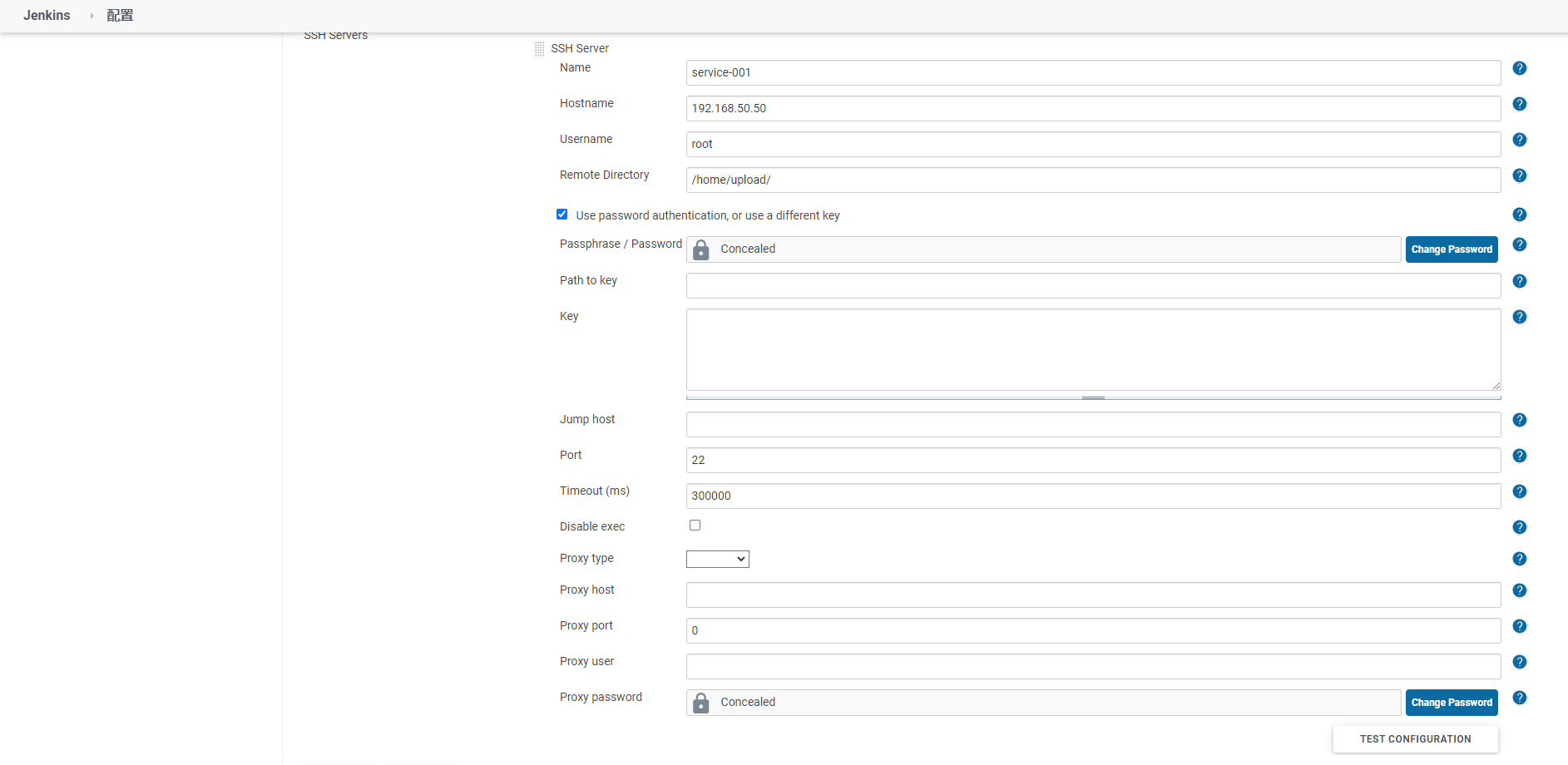Enable the Disable exec checkbox
Viewport: 1568px width, 765px height.
click(x=695, y=526)
